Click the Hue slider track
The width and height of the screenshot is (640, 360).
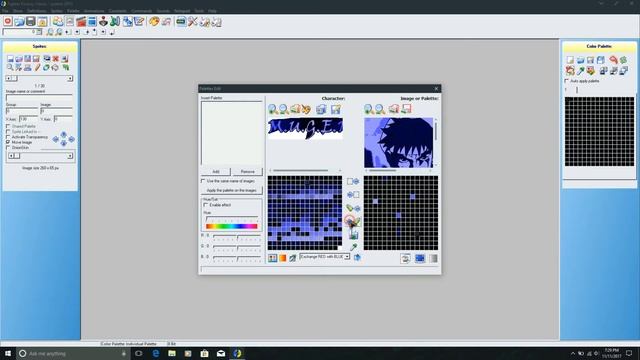click(x=232, y=220)
